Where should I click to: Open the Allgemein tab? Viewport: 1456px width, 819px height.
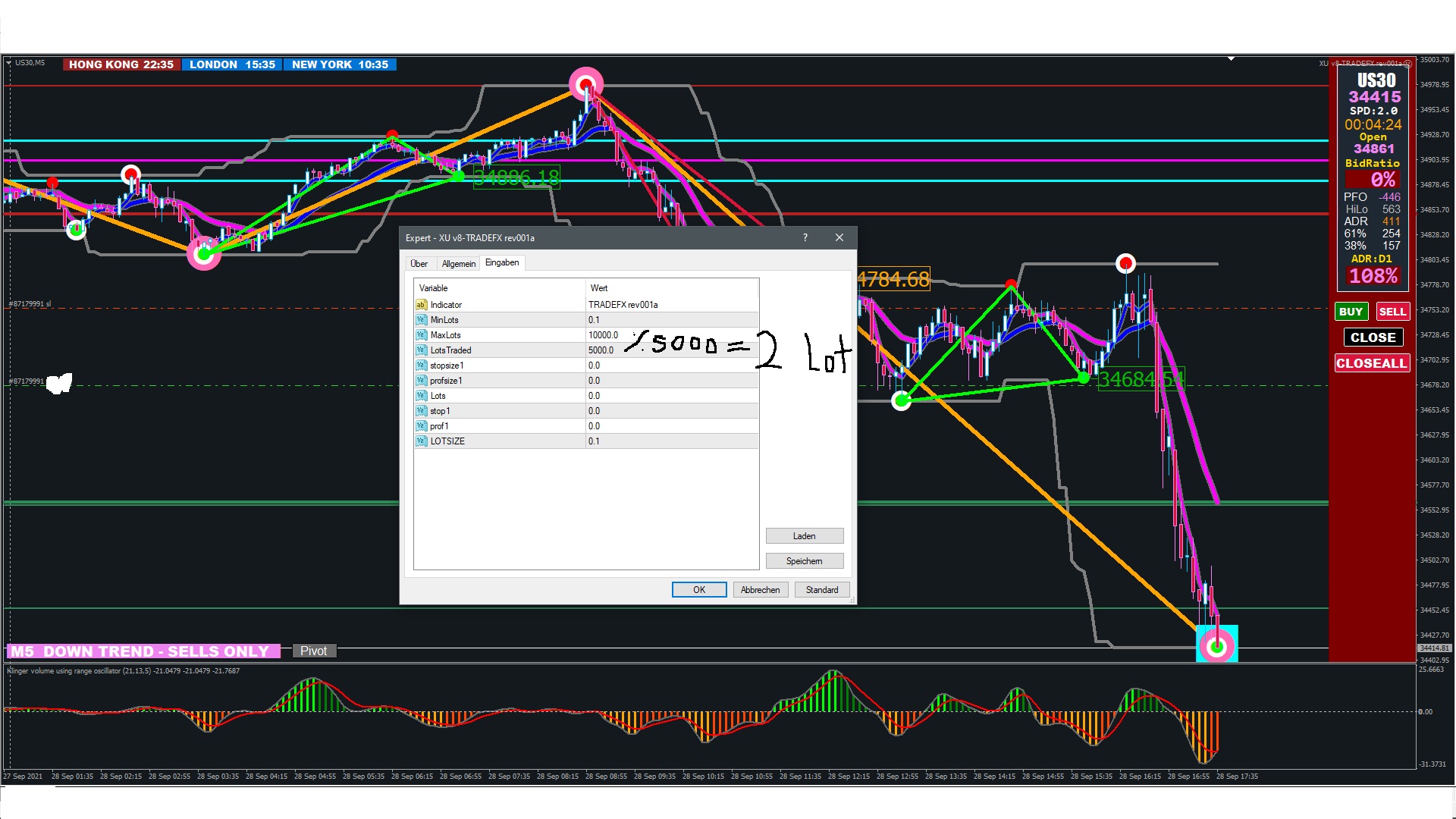458,264
